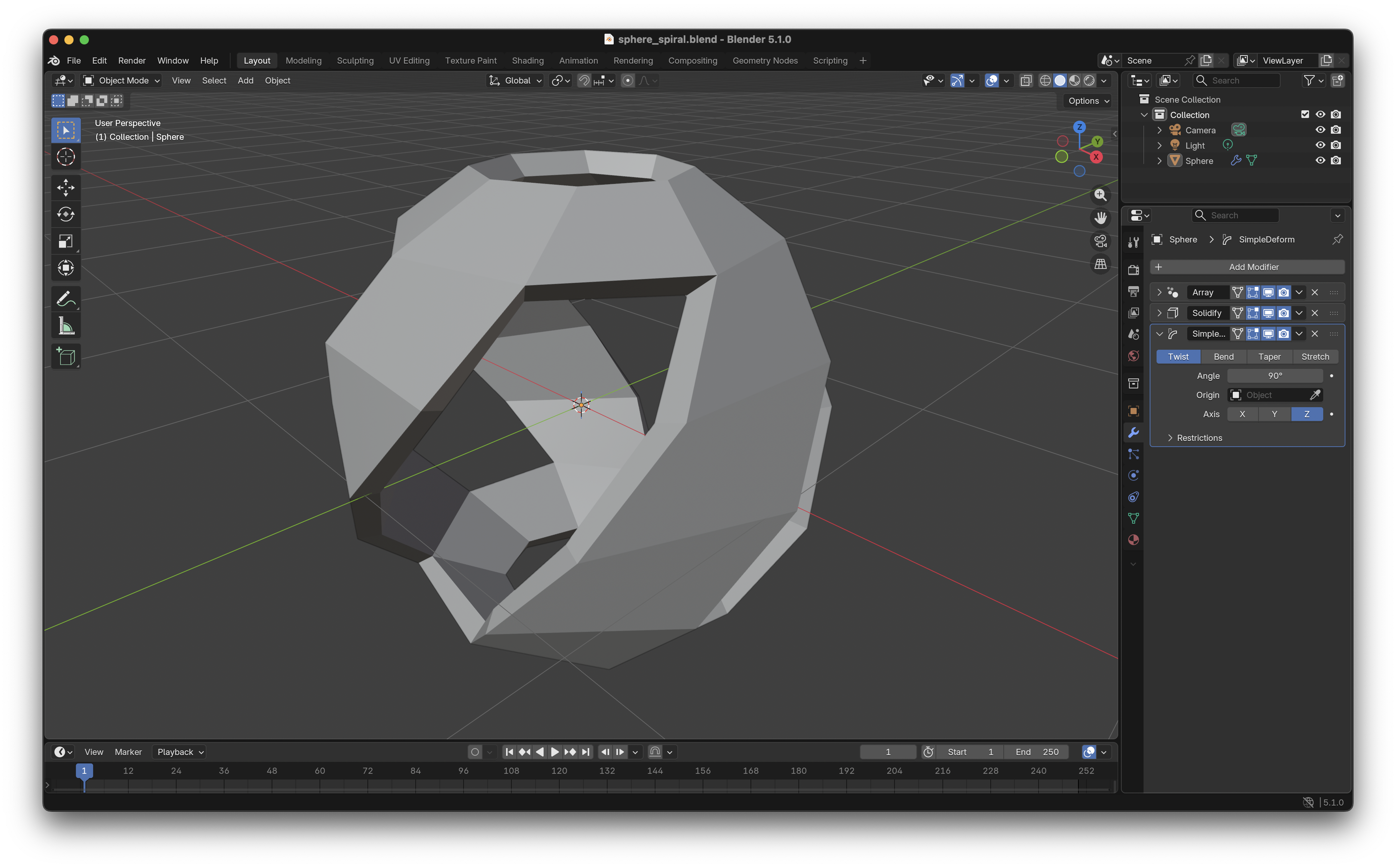The image size is (1396, 868).
Task: Open the Object properties tab
Action: pyautogui.click(x=1133, y=411)
